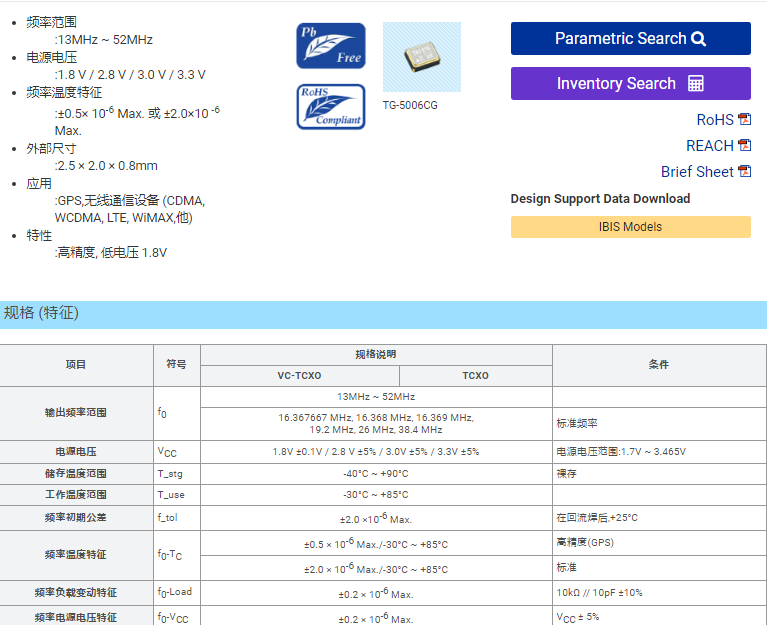The width and height of the screenshot is (768, 625).
Task: View the TG-5006CG product photo
Action: (422, 57)
